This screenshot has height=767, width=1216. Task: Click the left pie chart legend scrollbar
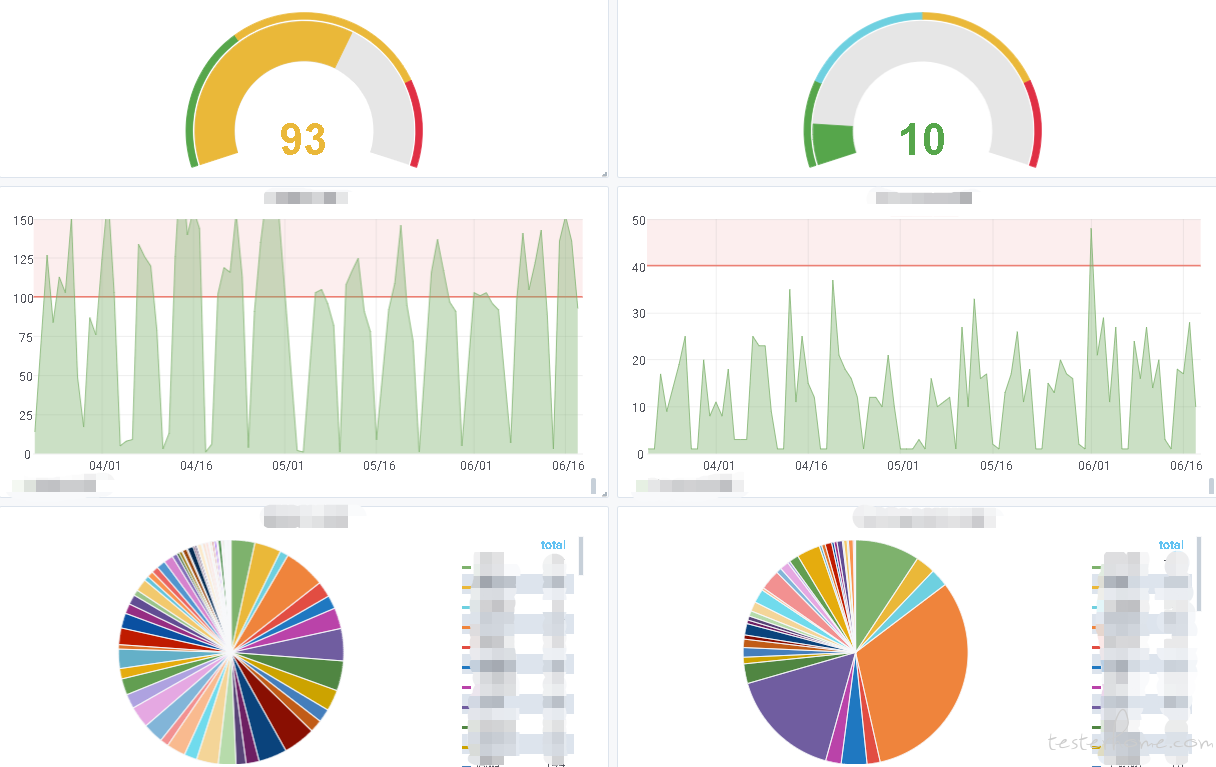tap(580, 555)
